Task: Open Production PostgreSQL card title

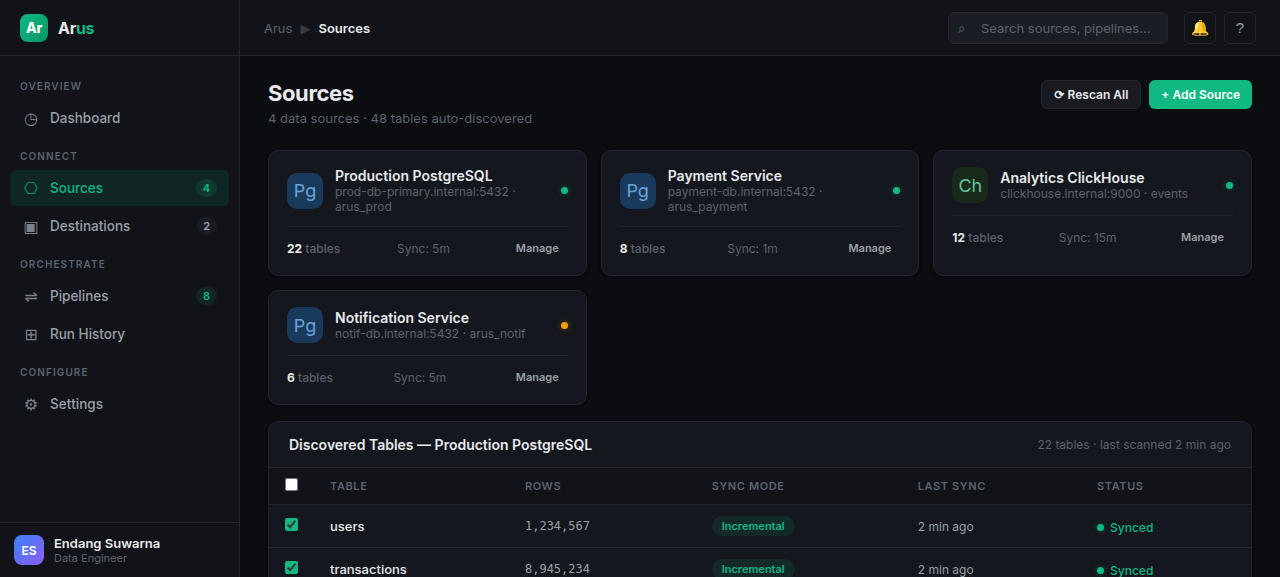Action: pos(414,176)
